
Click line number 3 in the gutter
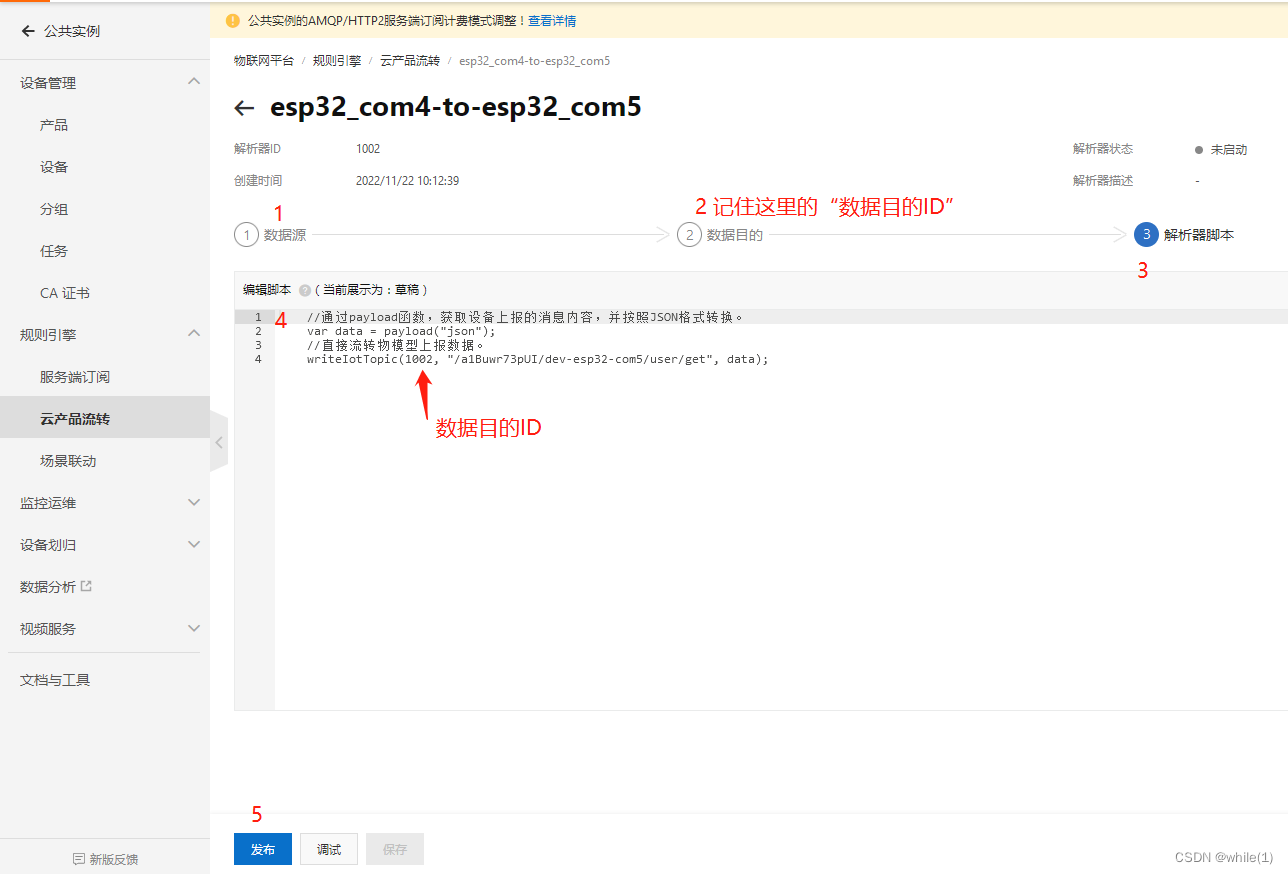click(258, 345)
